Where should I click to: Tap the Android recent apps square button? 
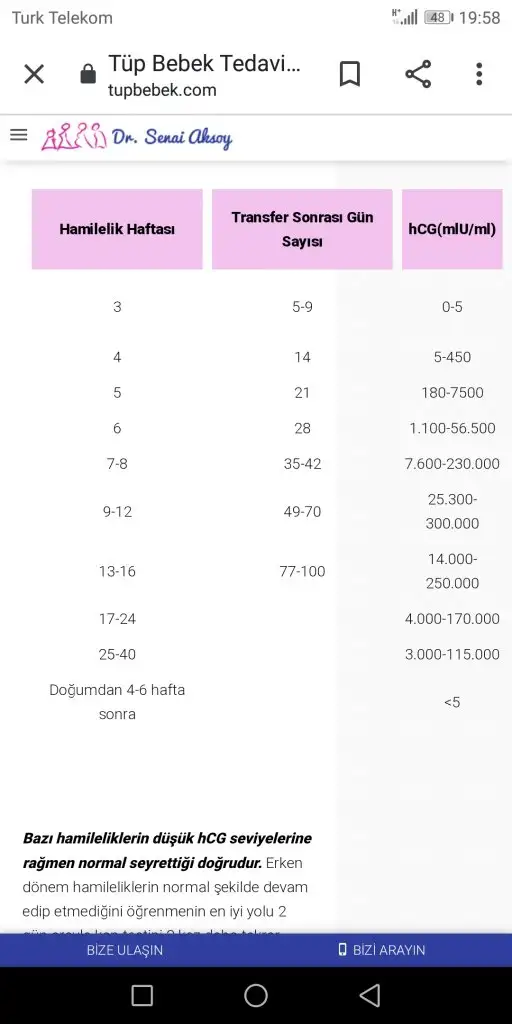pos(142,995)
